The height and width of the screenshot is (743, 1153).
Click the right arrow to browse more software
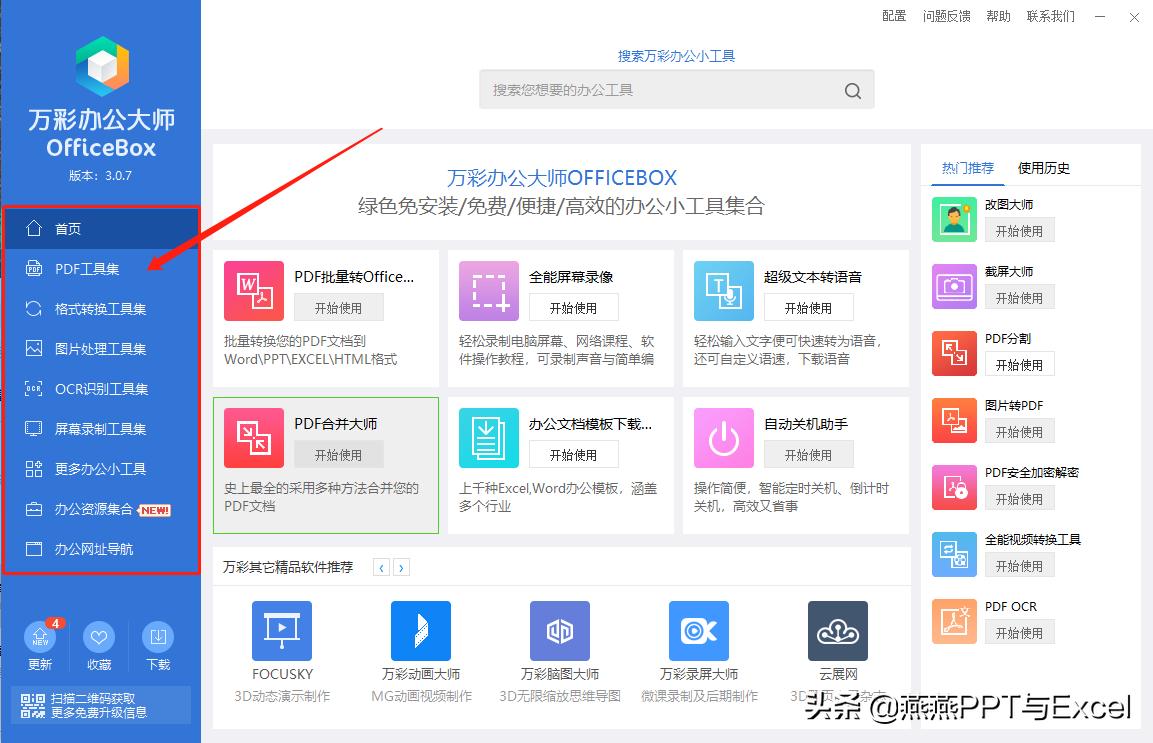coord(402,566)
